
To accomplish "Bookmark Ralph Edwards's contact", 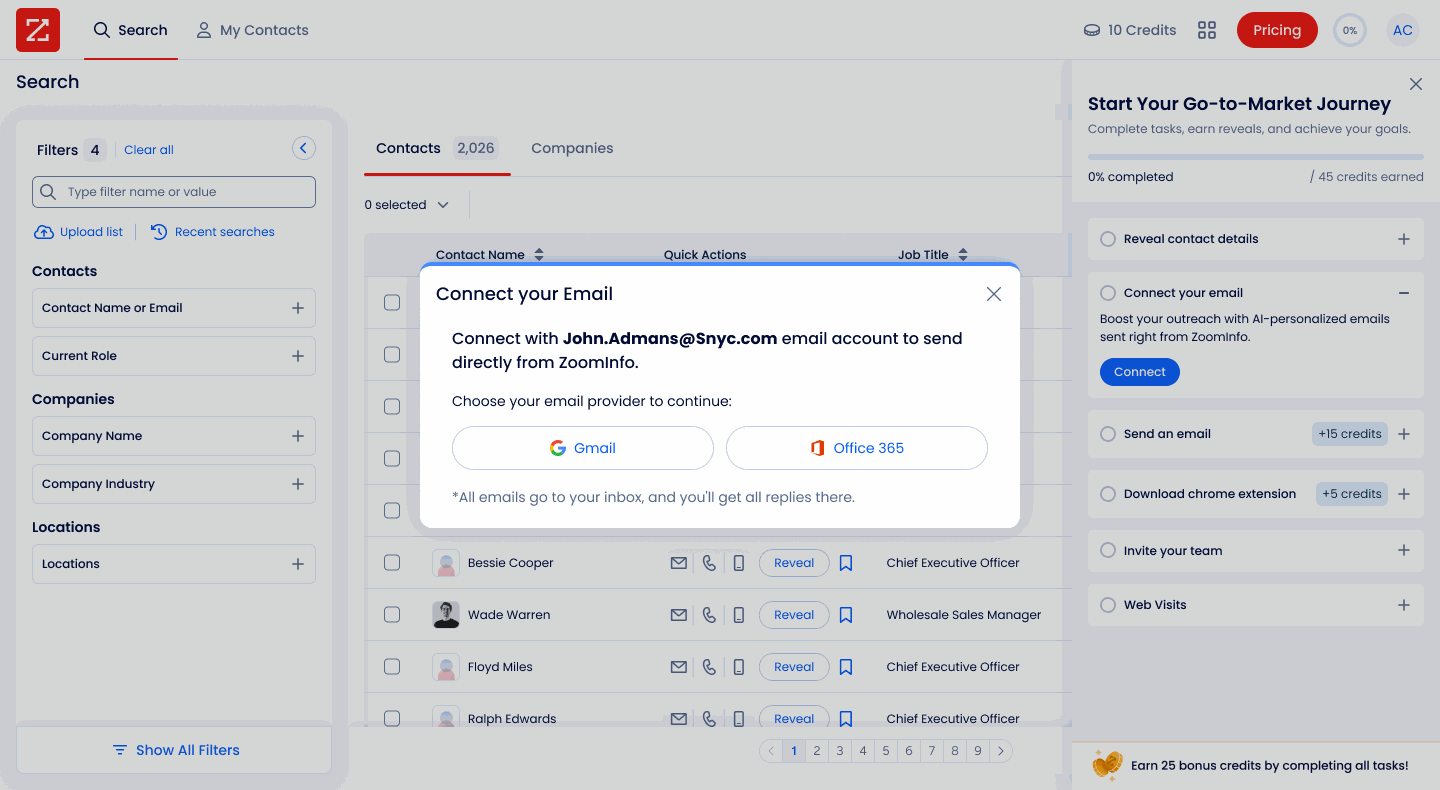I will point(846,719).
